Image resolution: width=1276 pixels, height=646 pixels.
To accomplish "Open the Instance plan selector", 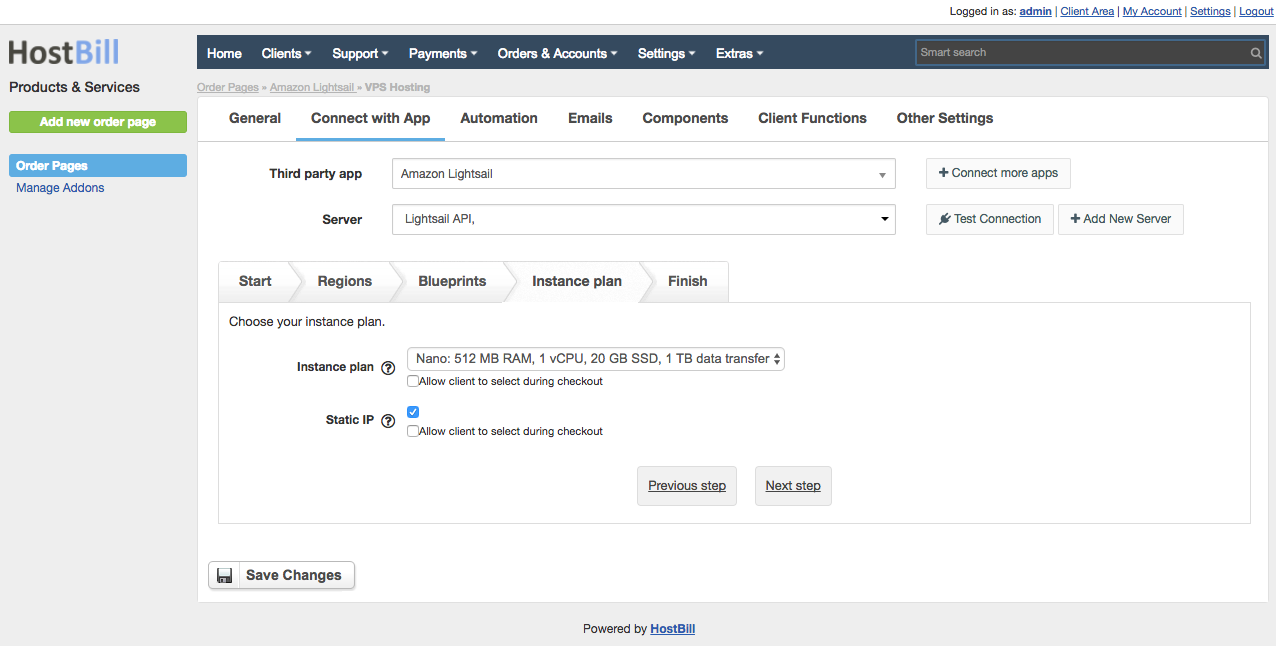I will click(x=595, y=358).
